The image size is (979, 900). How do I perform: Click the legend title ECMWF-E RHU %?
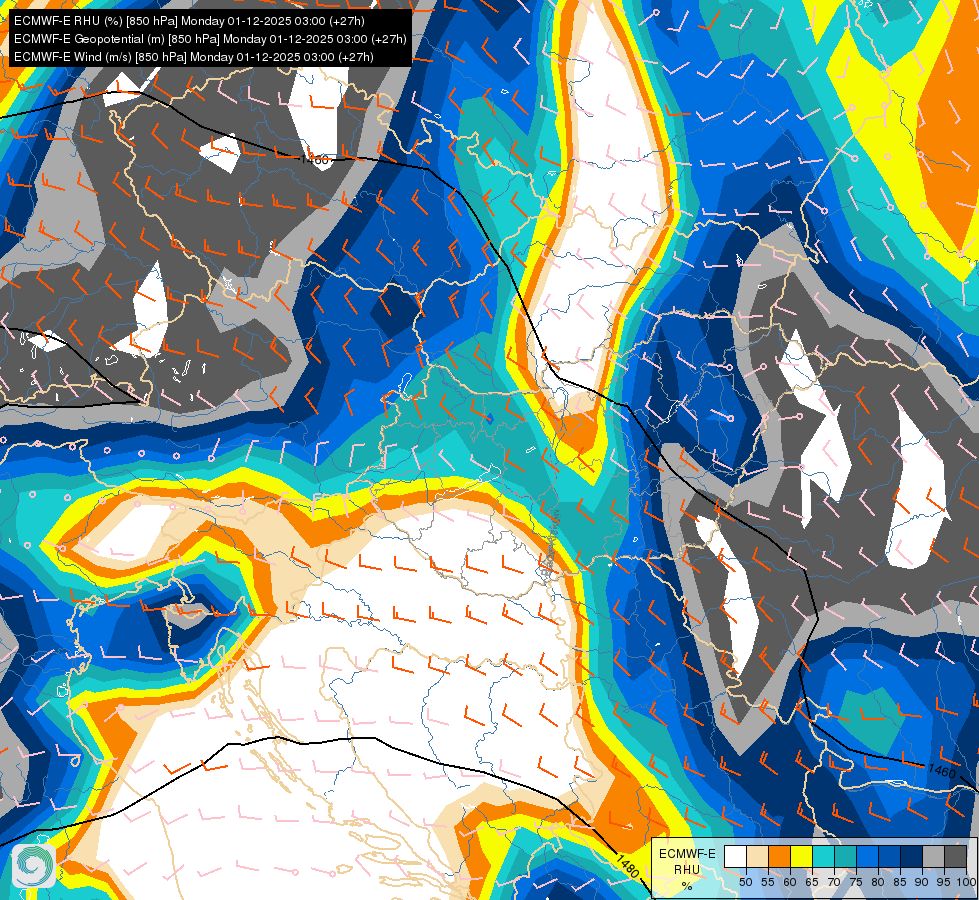(687, 869)
